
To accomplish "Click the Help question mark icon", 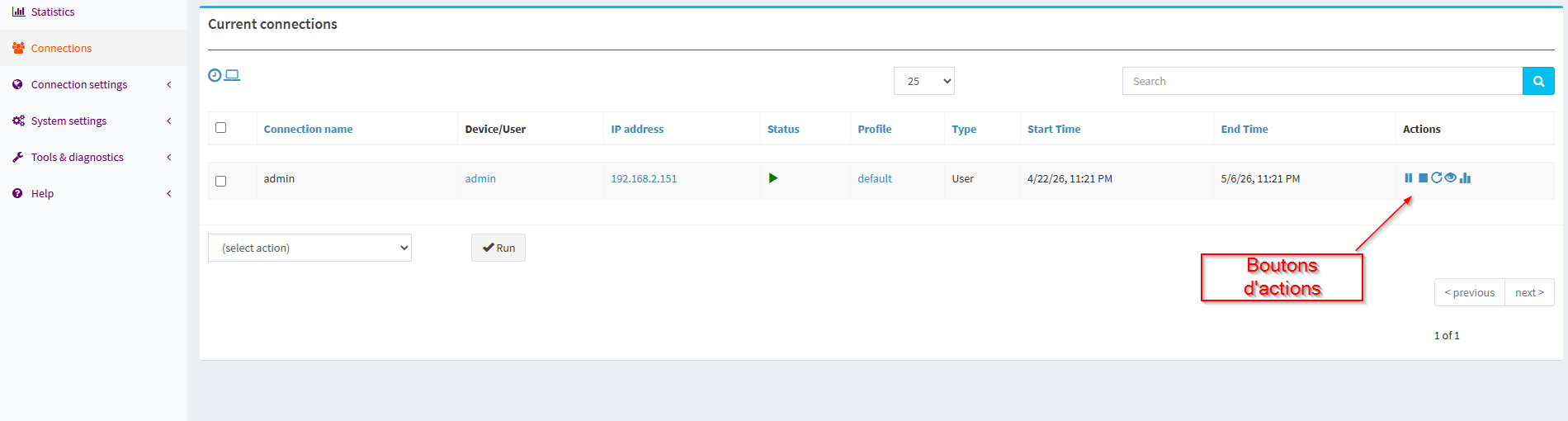I will click(x=17, y=193).
